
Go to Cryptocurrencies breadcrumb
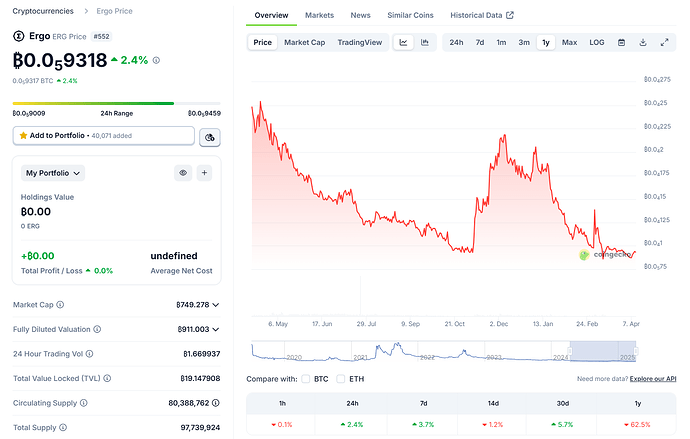(x=43, y=11)
